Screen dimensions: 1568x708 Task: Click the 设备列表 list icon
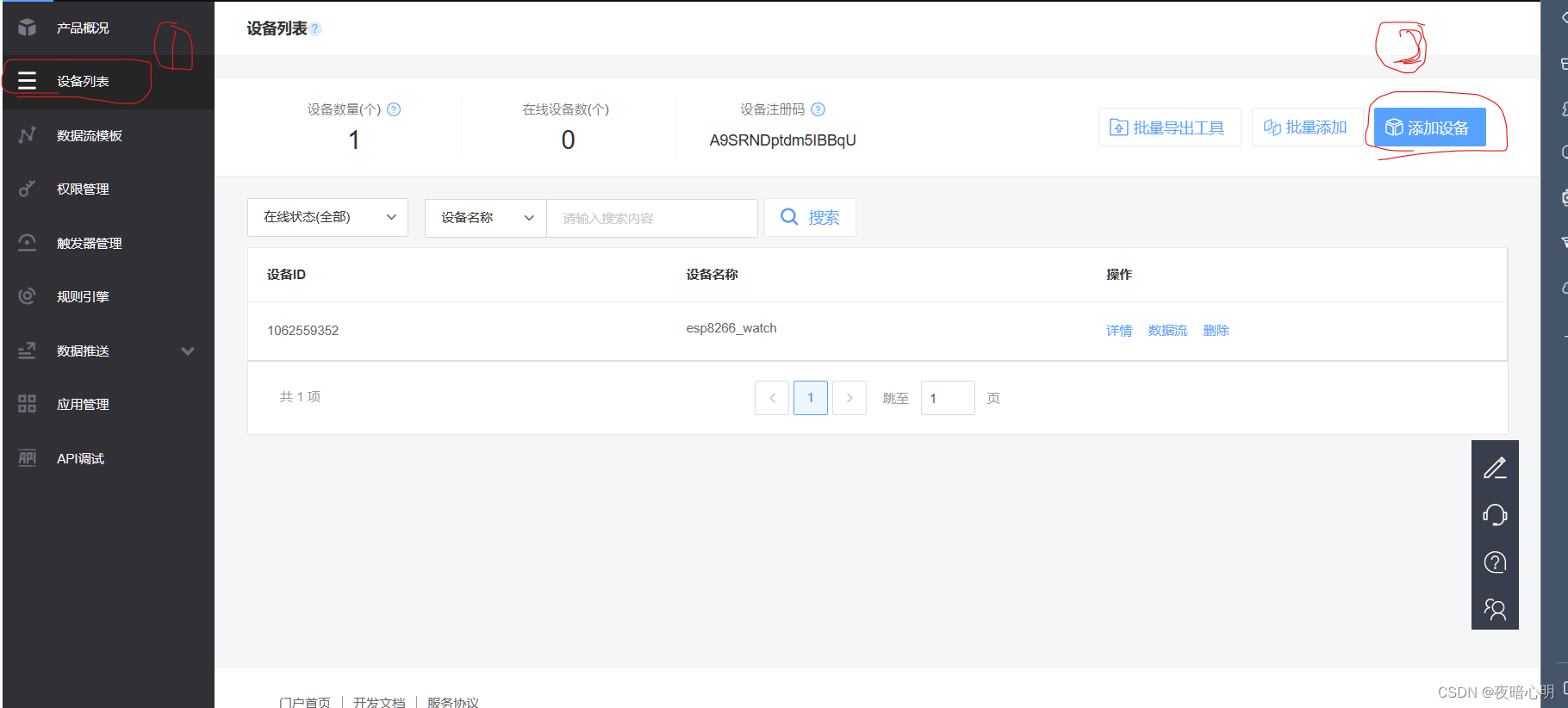[28, 81]
